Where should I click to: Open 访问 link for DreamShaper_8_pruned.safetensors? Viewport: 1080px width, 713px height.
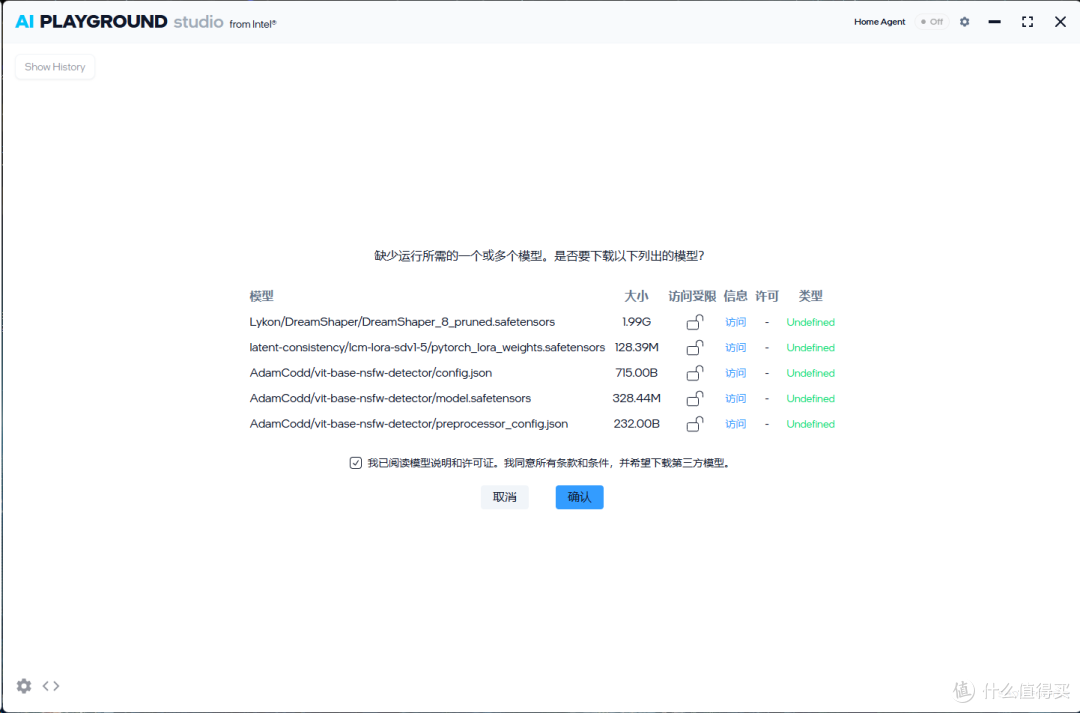[736, 322]
